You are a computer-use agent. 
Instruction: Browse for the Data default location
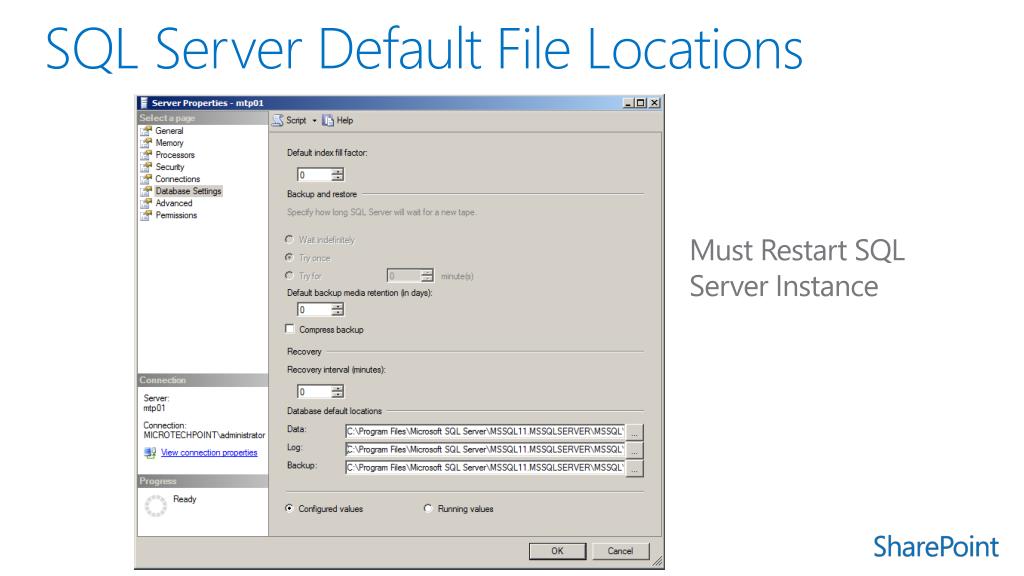[634, 432]
